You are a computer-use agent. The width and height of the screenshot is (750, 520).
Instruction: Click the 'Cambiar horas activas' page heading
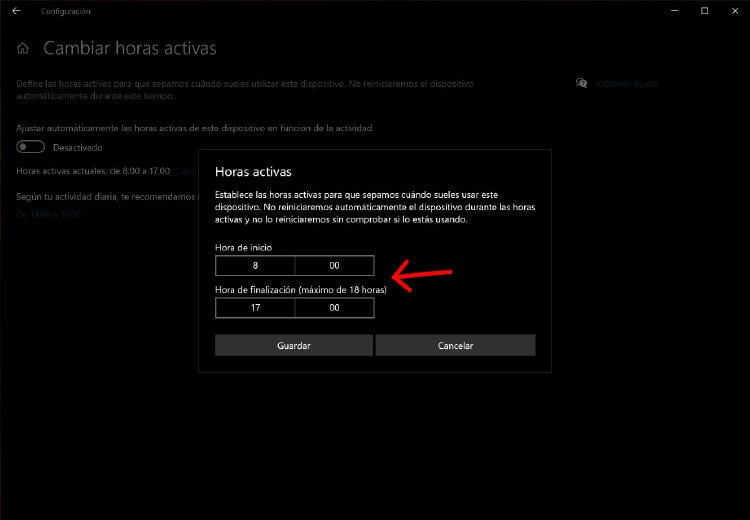tap(129, 48)
